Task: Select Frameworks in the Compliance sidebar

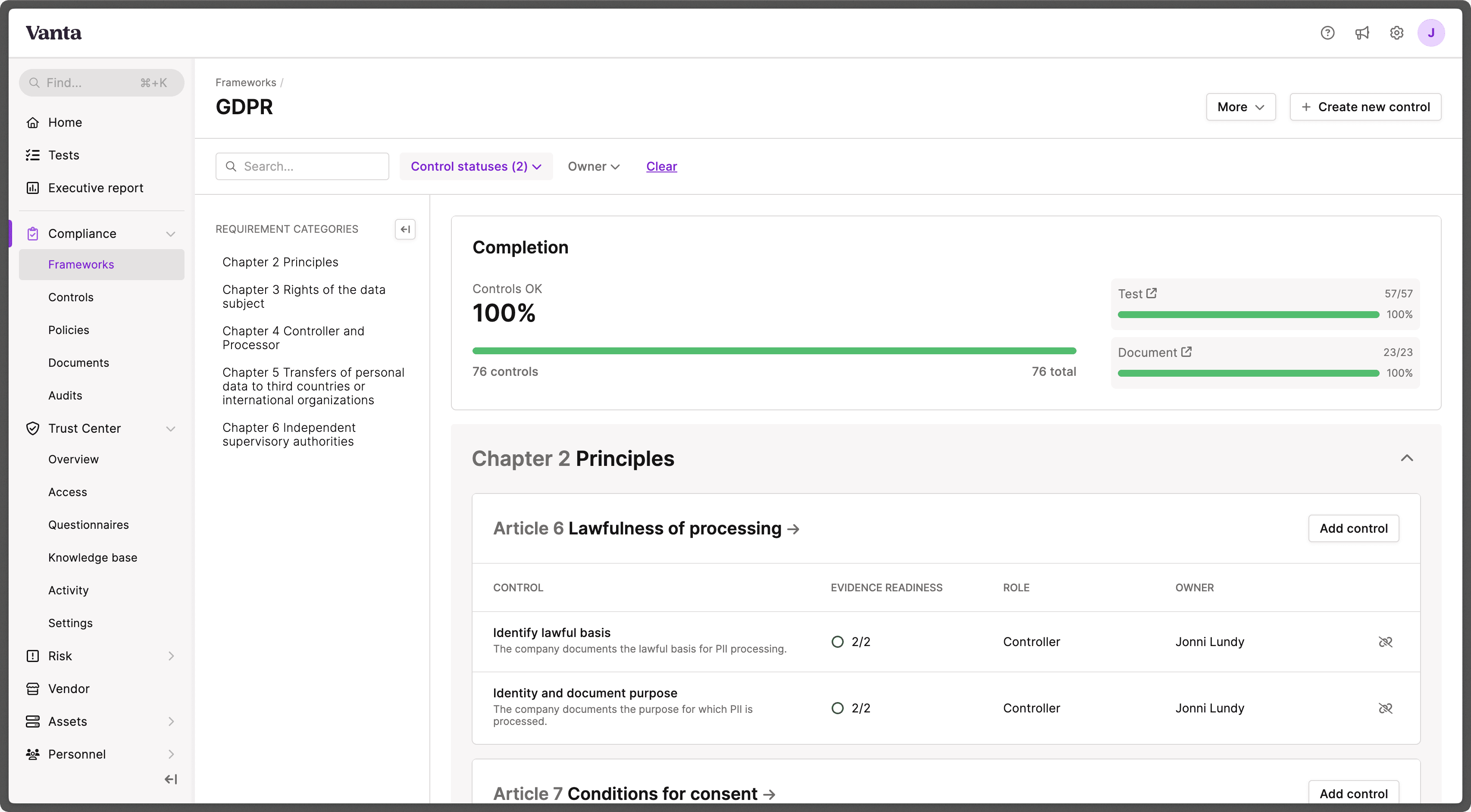Action: (x=81, y=264)
